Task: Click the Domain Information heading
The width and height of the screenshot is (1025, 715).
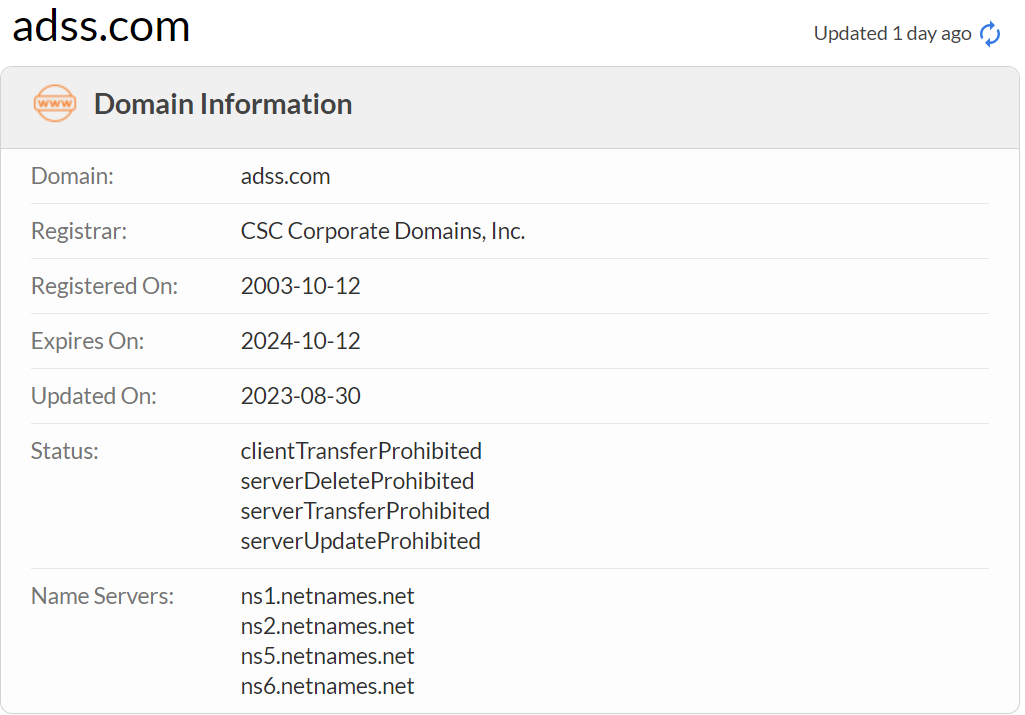Action: [x=222, y=104]
